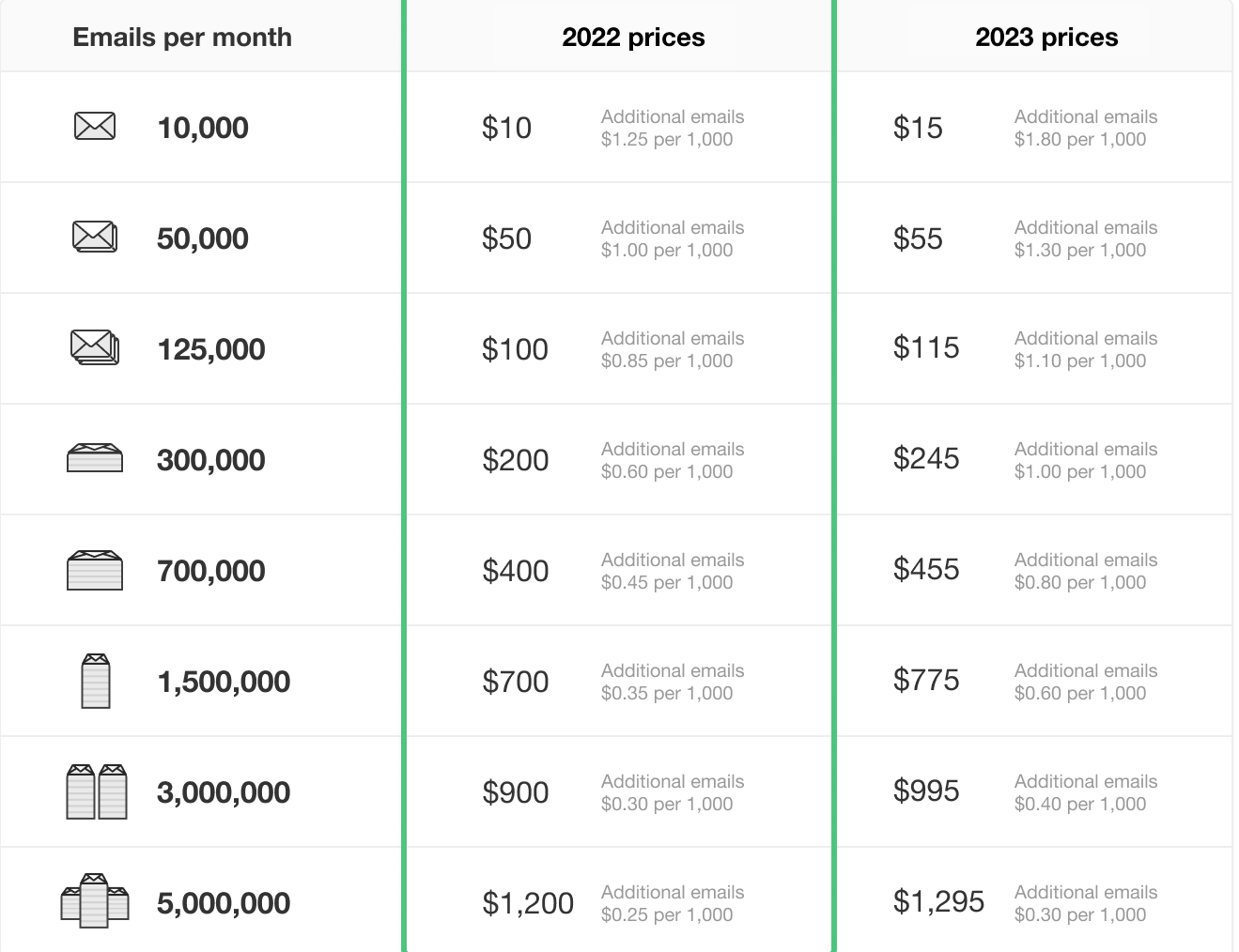Click the Emails per month header
This screenshot has height=952, width=1239.
[x=182, y=38]
